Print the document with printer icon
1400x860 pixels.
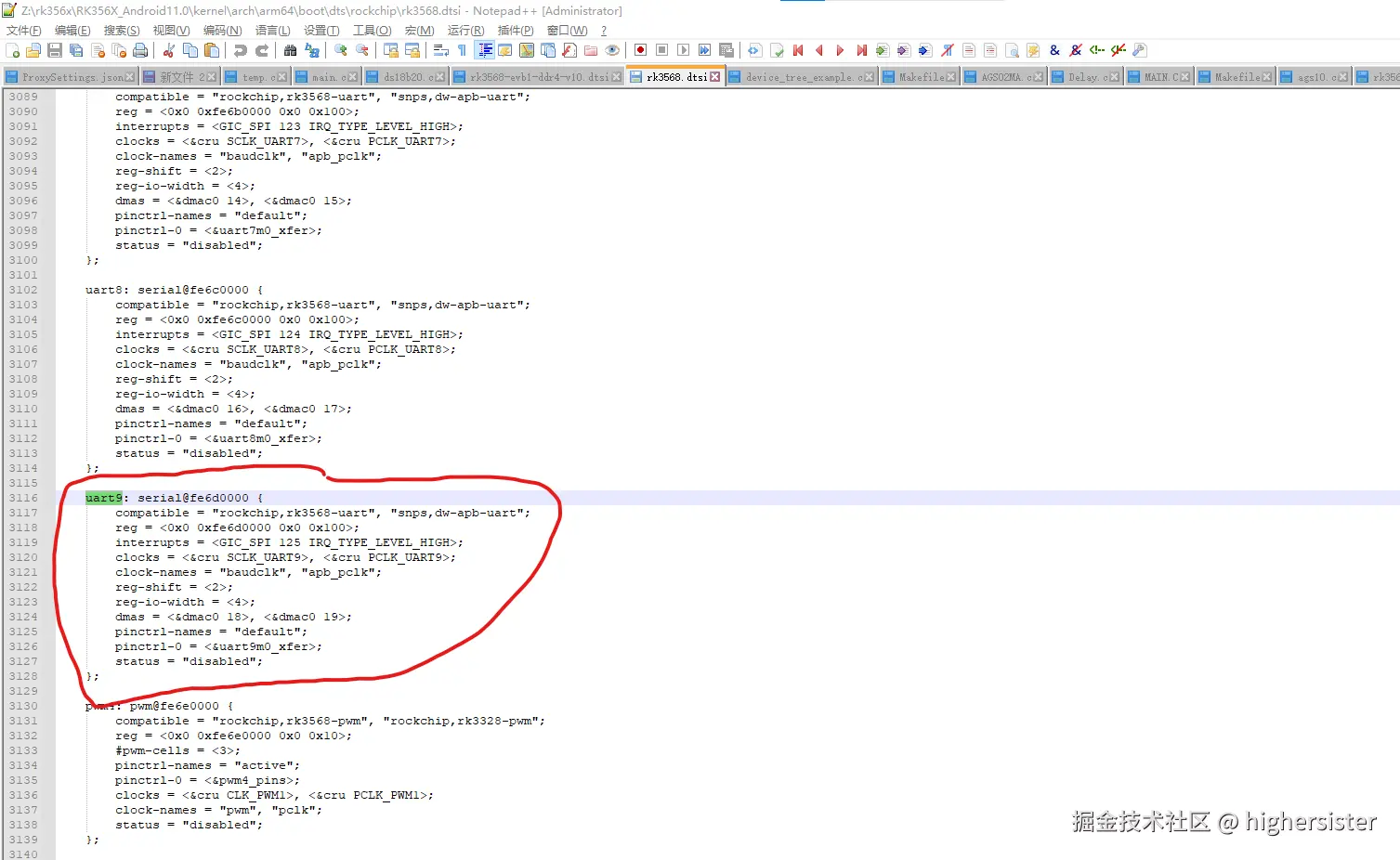tap(140, 50)
